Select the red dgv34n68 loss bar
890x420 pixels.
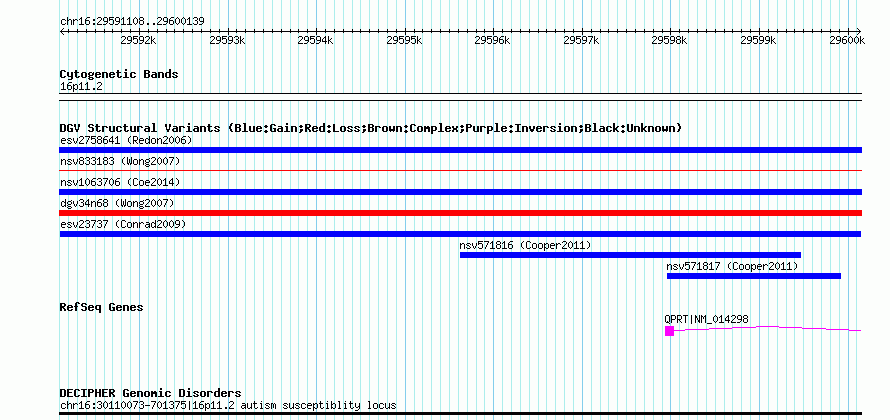[x=460, y=213]
